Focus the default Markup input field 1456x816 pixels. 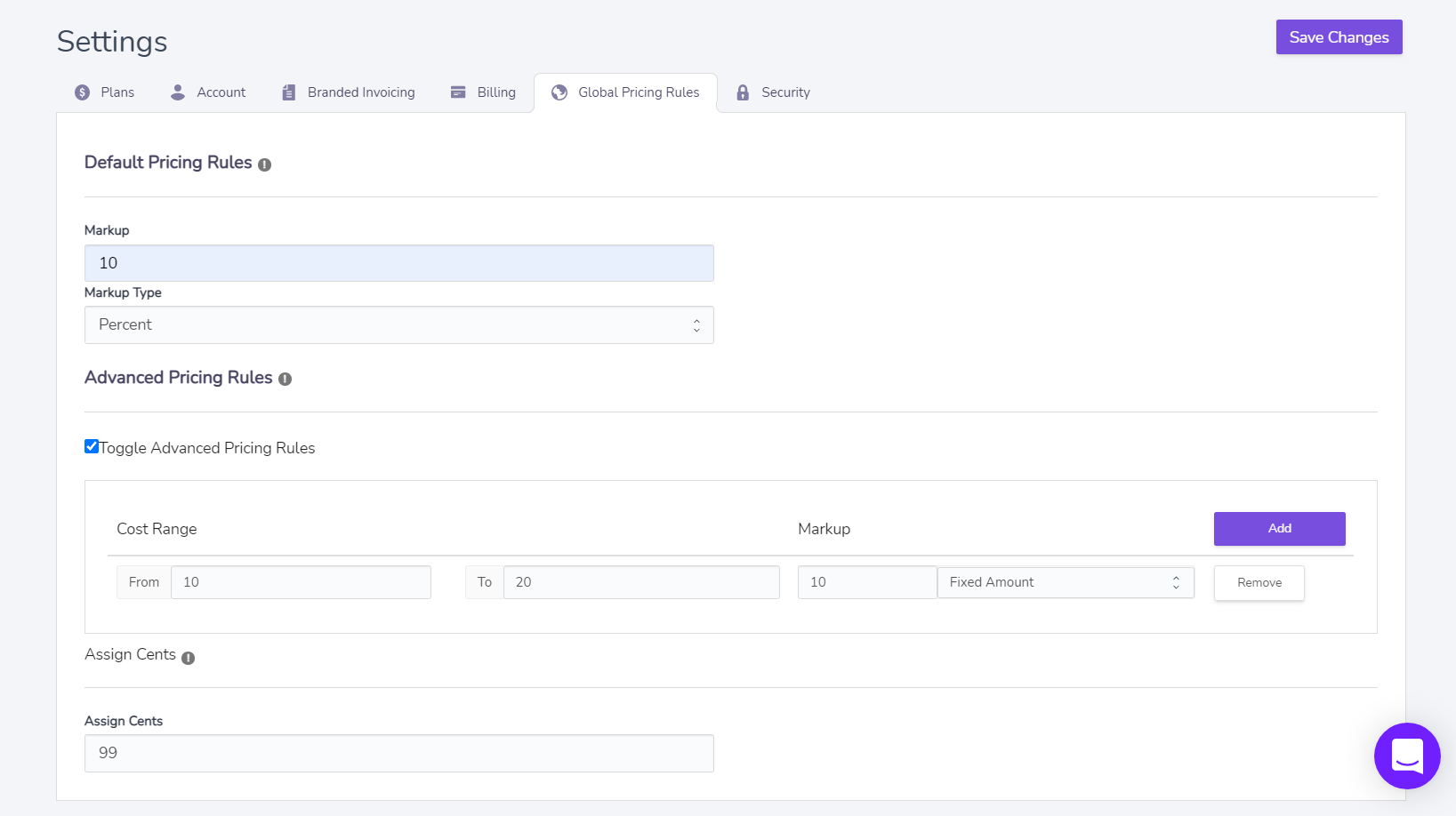[x=399, y=263]
